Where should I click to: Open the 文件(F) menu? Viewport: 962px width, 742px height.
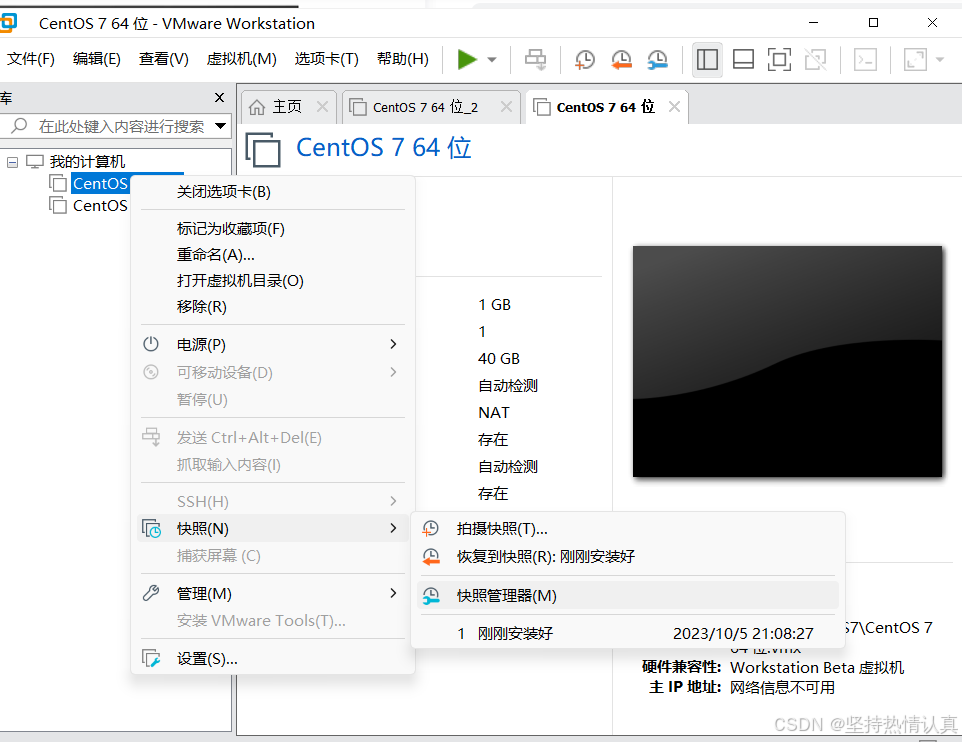click(x=31, y=59)
